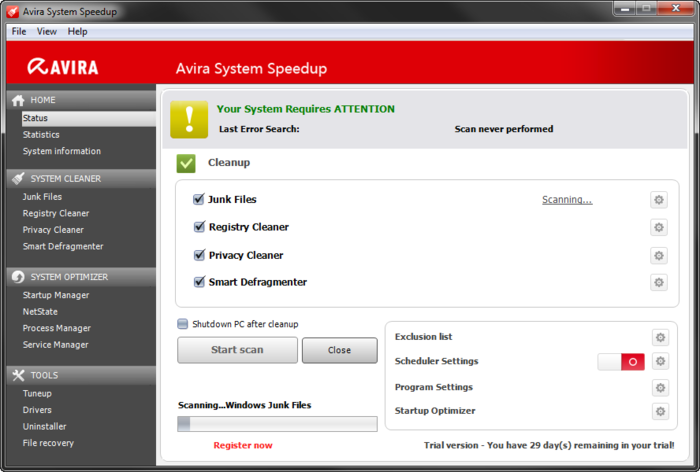Screen dimensions: 700x472
Task: Uncheck the Smart Defragmenter checkbox
Action: pos(199,282)
